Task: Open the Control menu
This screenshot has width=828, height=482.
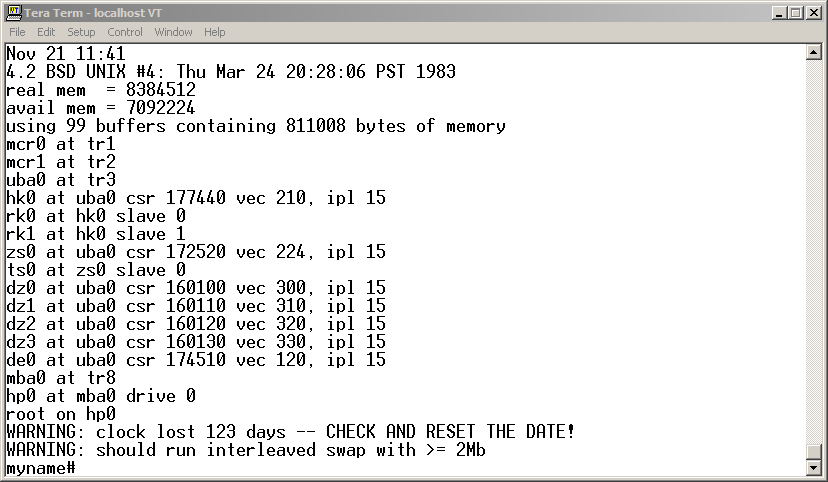Action: click(x=125, y=32)
